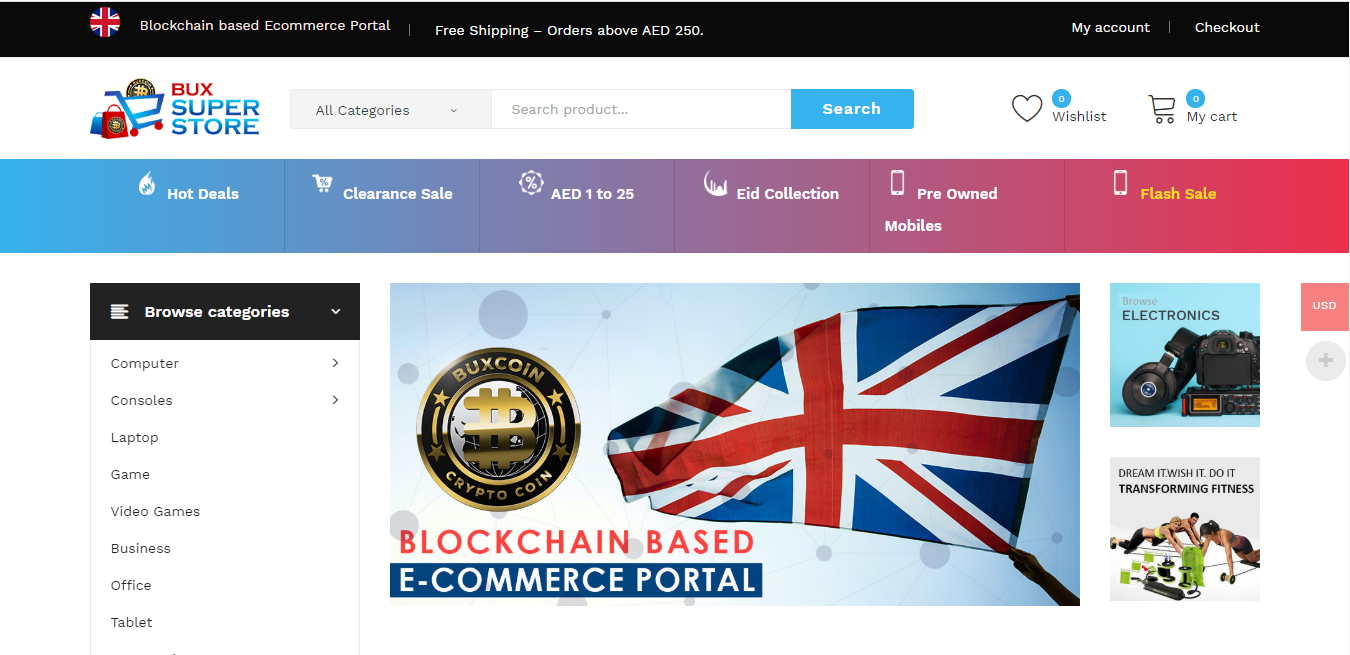Click the Search product input field
This screenshot has height=655, width=1350.
point(641,110)
